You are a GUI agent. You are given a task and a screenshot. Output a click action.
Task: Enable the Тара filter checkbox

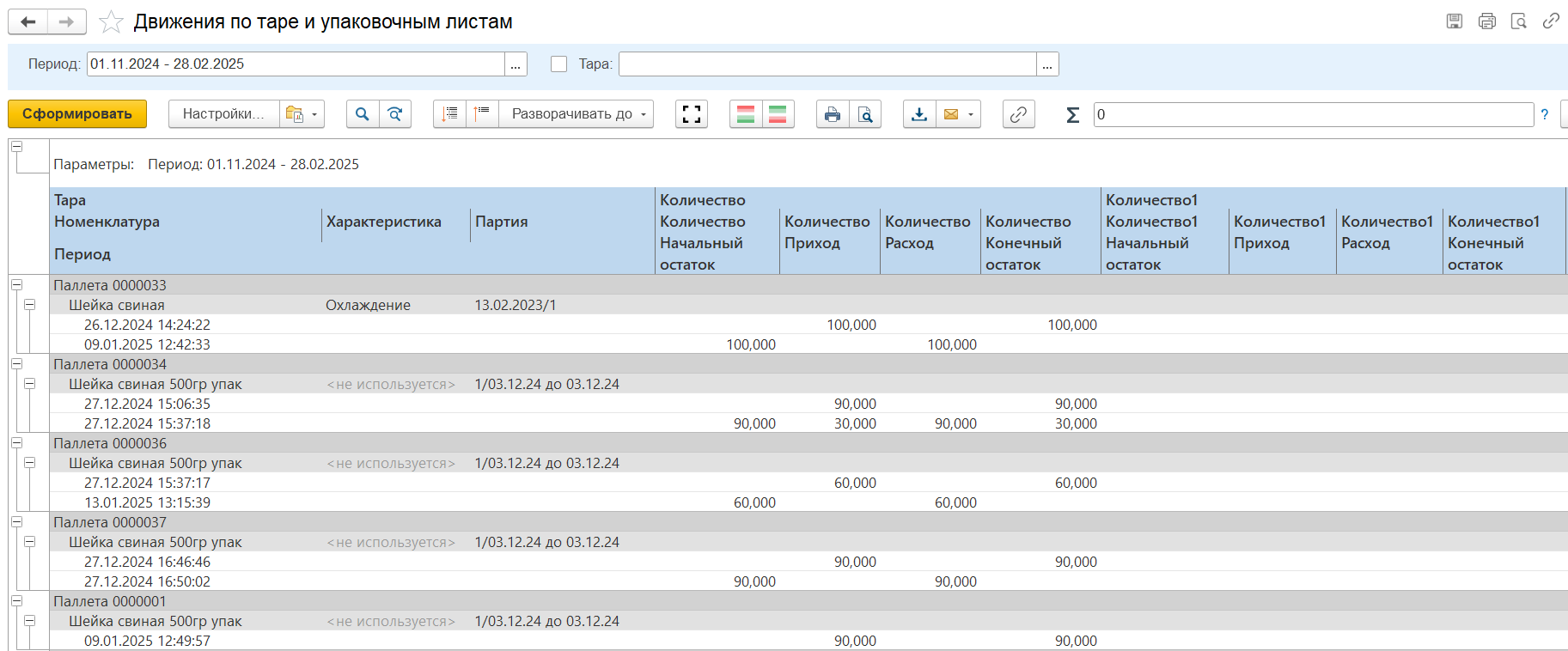point(558,64)
